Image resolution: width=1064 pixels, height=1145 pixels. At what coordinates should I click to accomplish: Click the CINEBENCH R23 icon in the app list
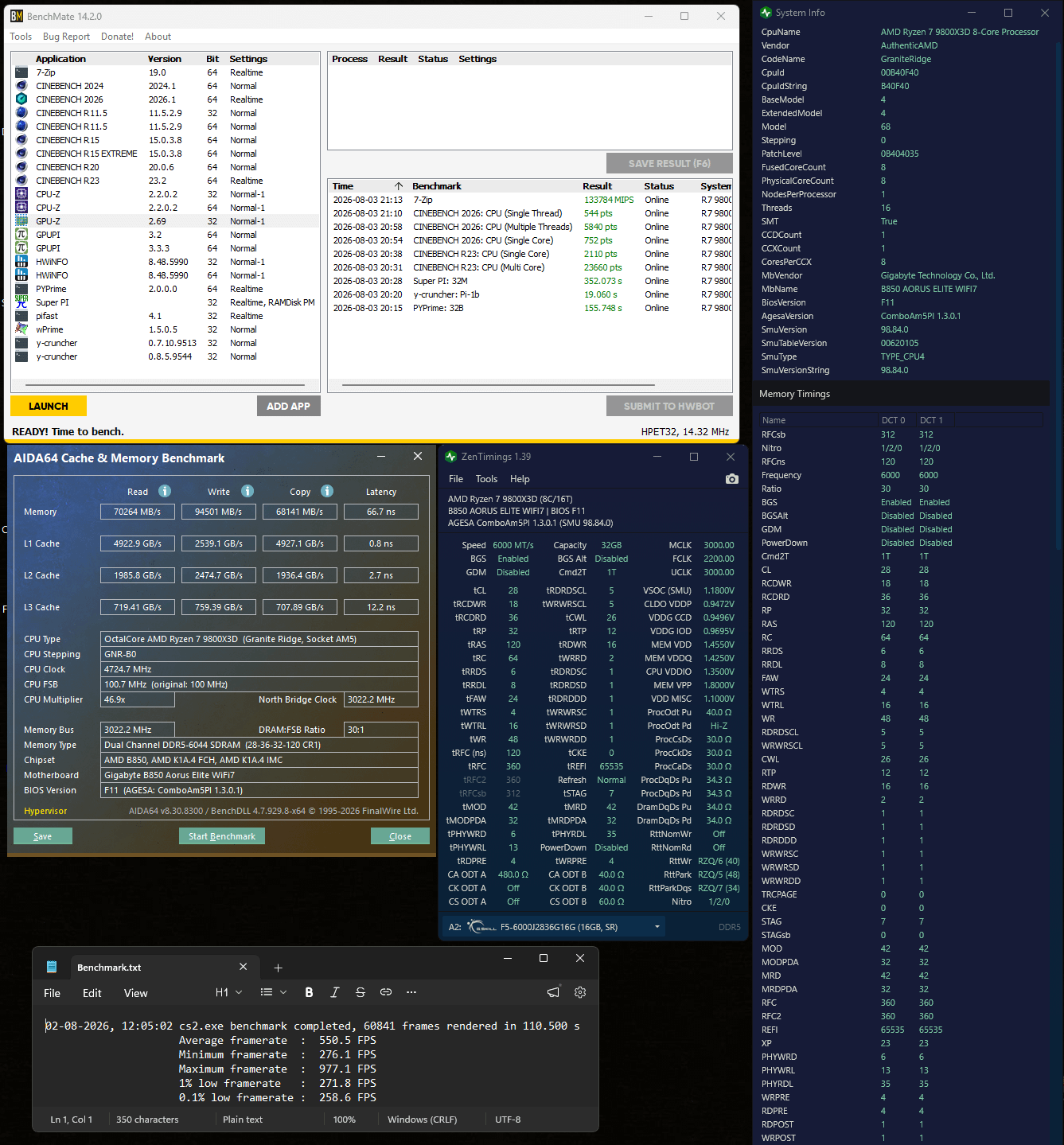pyautogui.click(x=21, y=181)
